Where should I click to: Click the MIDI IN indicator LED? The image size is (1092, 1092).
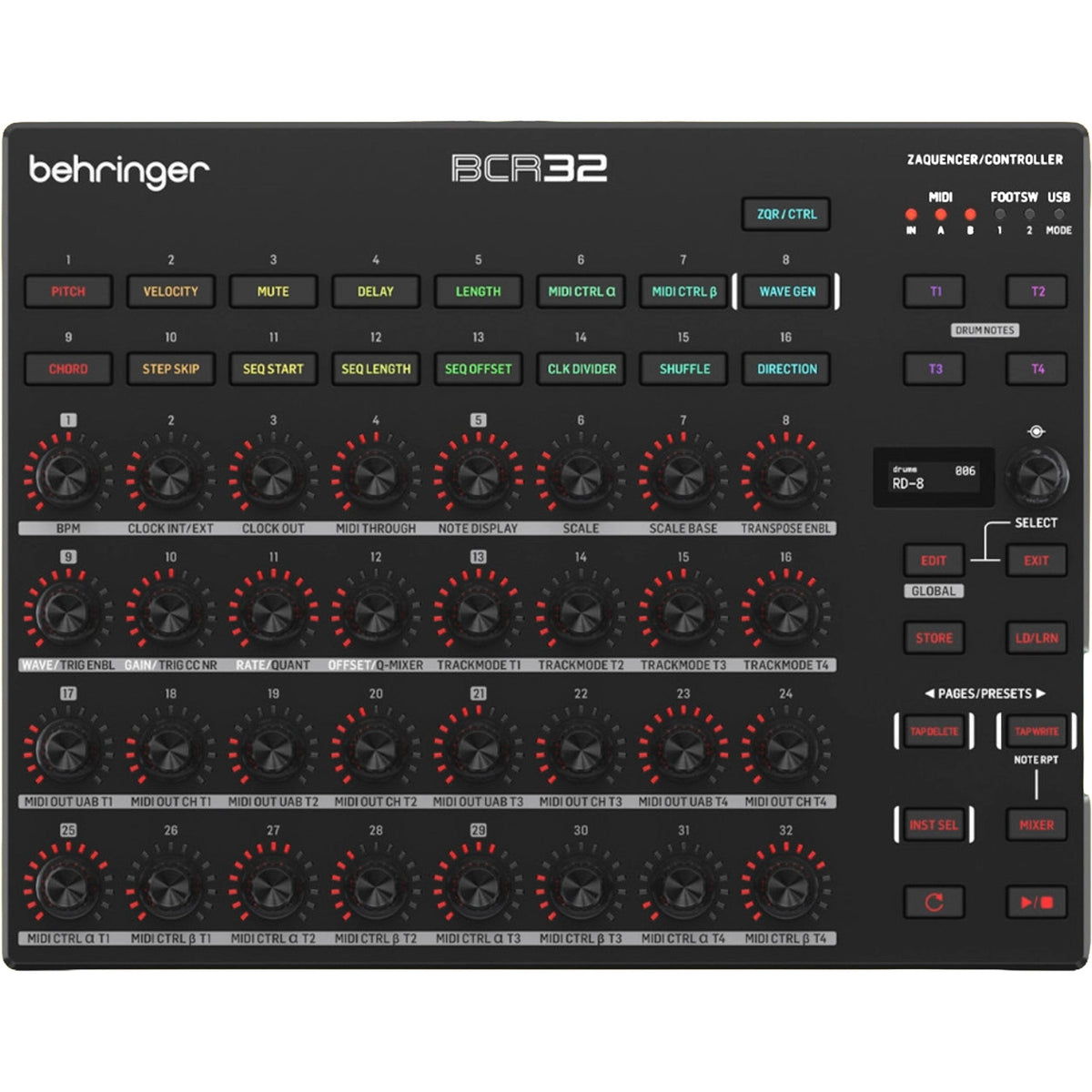coord(911,215)
